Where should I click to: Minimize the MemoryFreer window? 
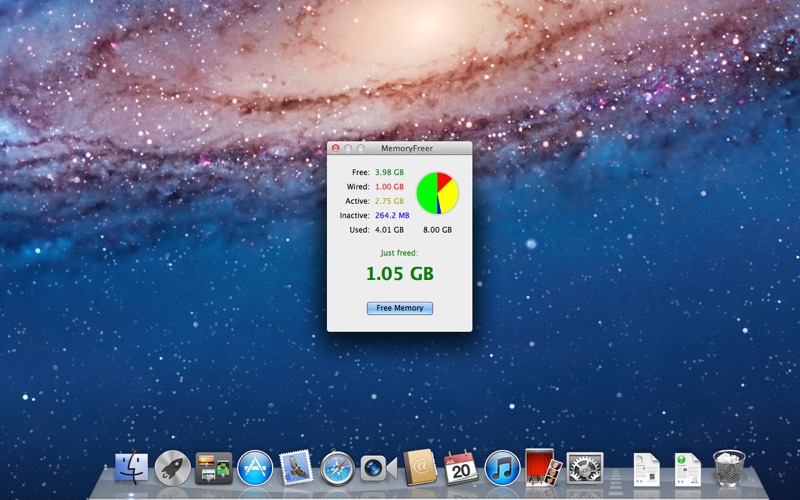[x=348, y=148]
